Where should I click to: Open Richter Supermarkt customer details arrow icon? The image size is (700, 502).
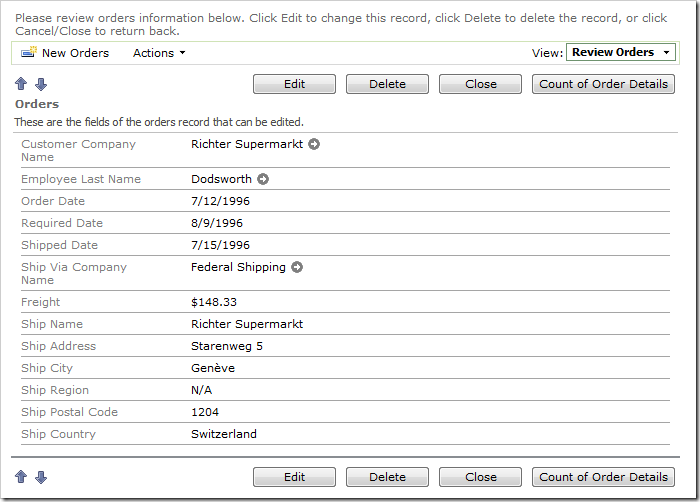[x=314, y=144]
